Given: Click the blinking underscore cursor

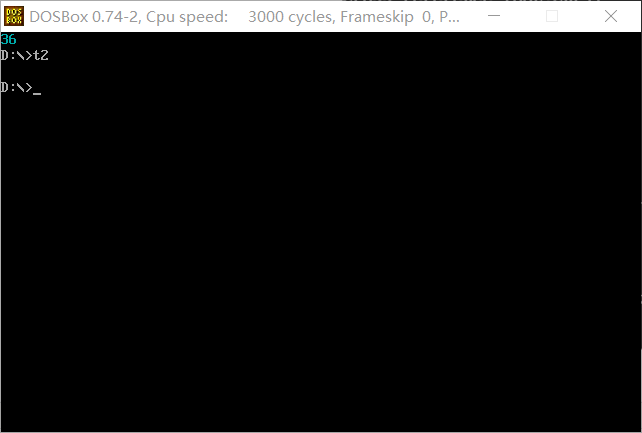Looking at the screenshot, I should coord(37,94).
